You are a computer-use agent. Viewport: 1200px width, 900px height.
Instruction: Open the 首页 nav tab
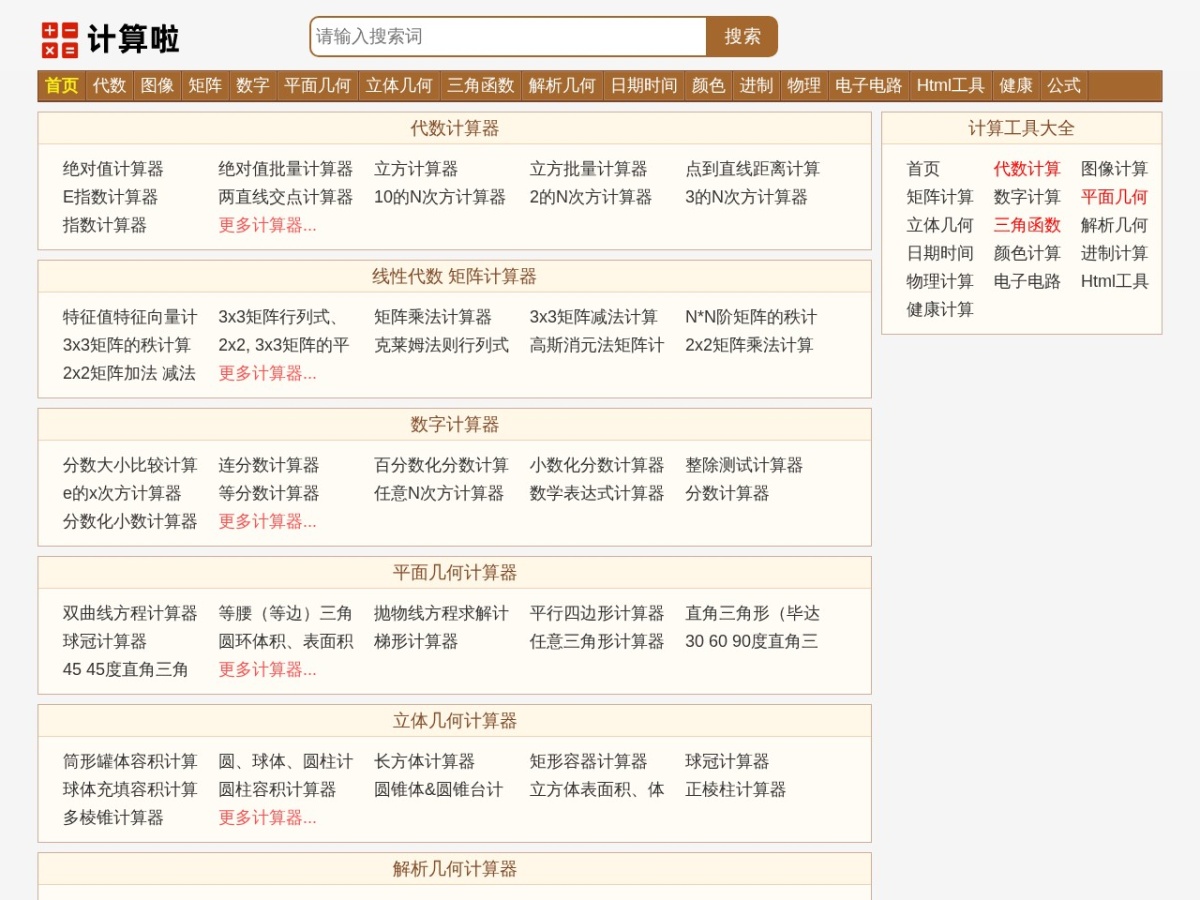tap(62, 86)
